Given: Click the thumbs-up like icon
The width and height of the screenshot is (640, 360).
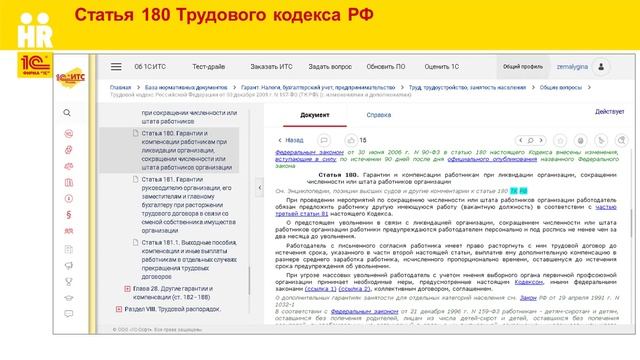Looking at the screenshot, I should click(351, 140).
